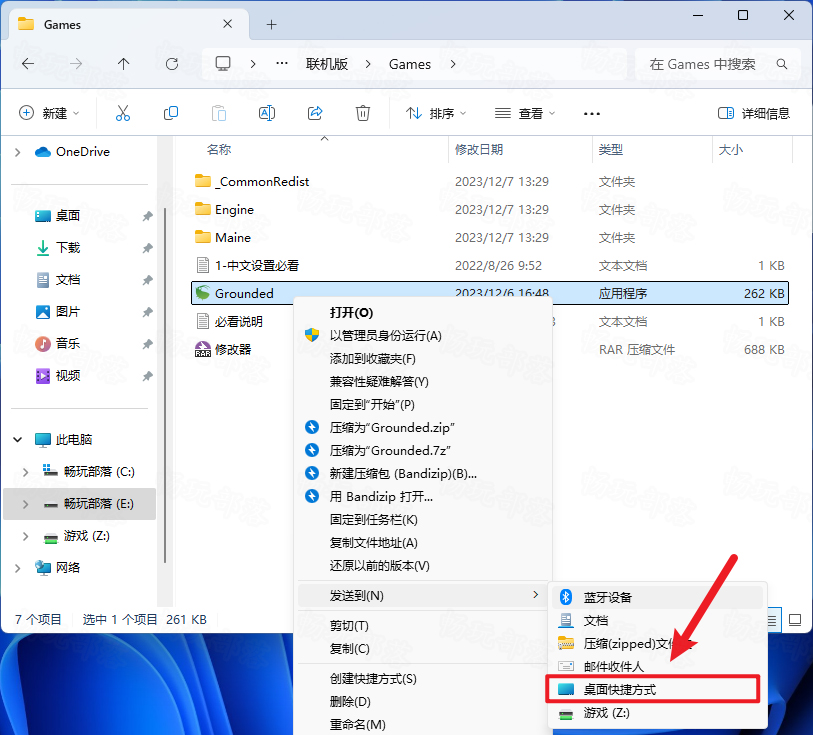Click the navigation pane scrollbar
The width and height of the screenshot is (813, 735).
[x=164, y=385]
